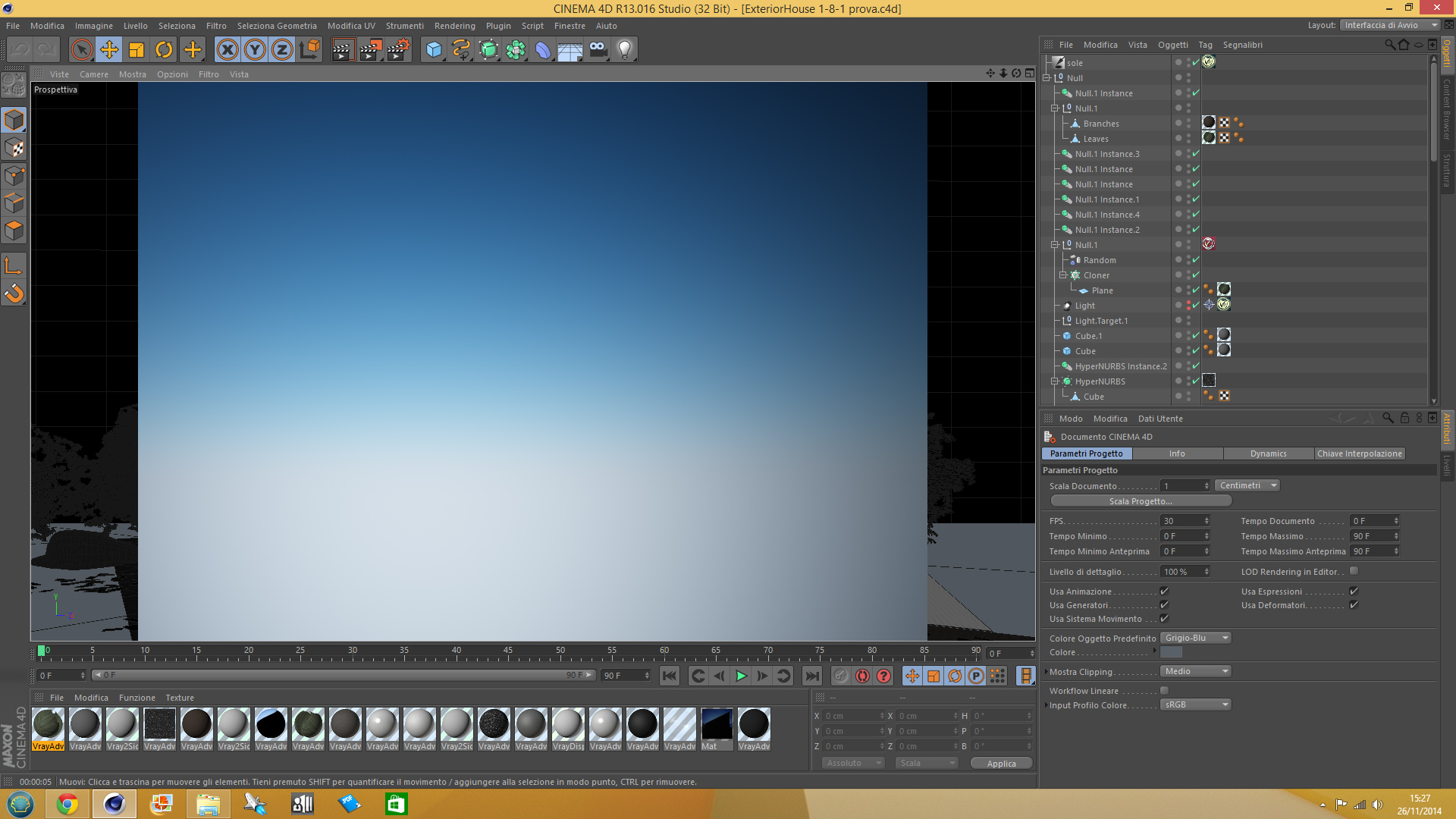The width and height of the screenshot is (1456, 819).
Task: Click the Light bulb object icon
Action: tap(624, 50)
